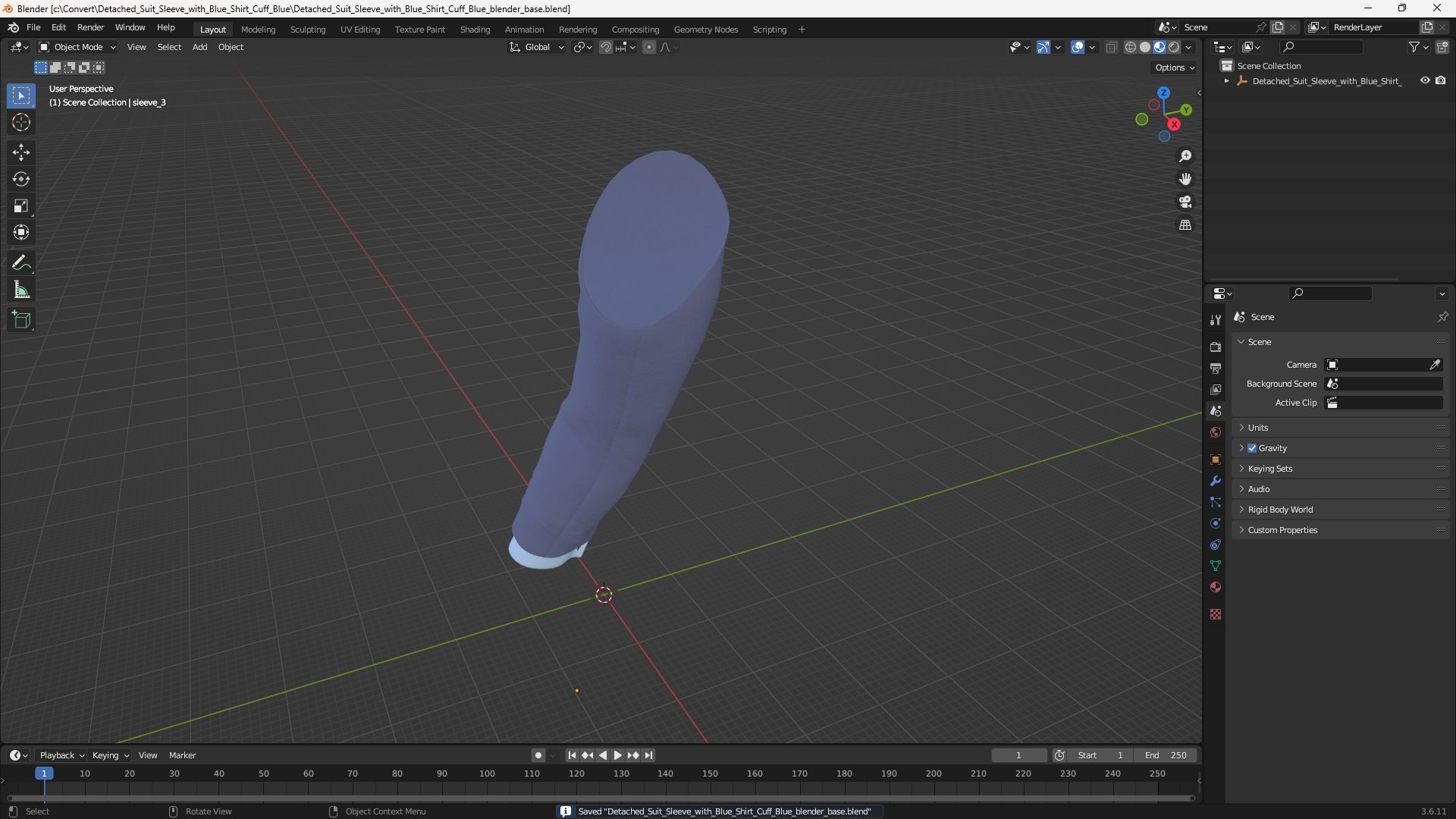
Task: Click the zoom view magnifier icon
Action: tap(1185, 156)
